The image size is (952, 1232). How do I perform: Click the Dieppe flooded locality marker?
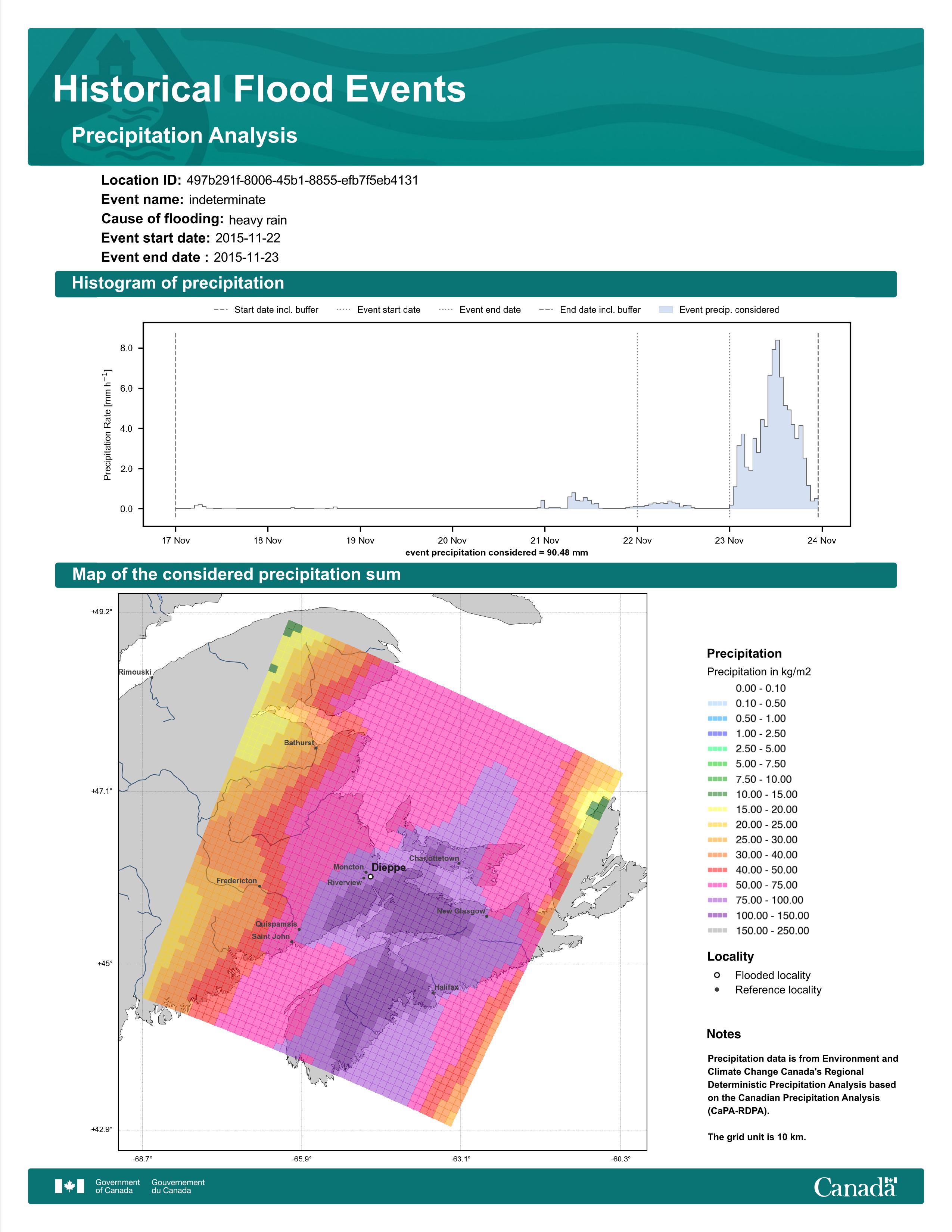tap(371, 877)
